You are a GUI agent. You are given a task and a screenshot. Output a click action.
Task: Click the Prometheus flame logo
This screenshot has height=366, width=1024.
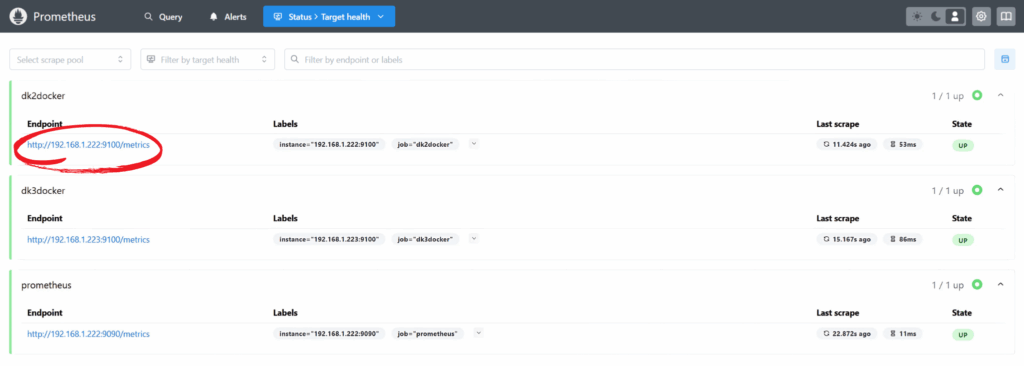18,16
